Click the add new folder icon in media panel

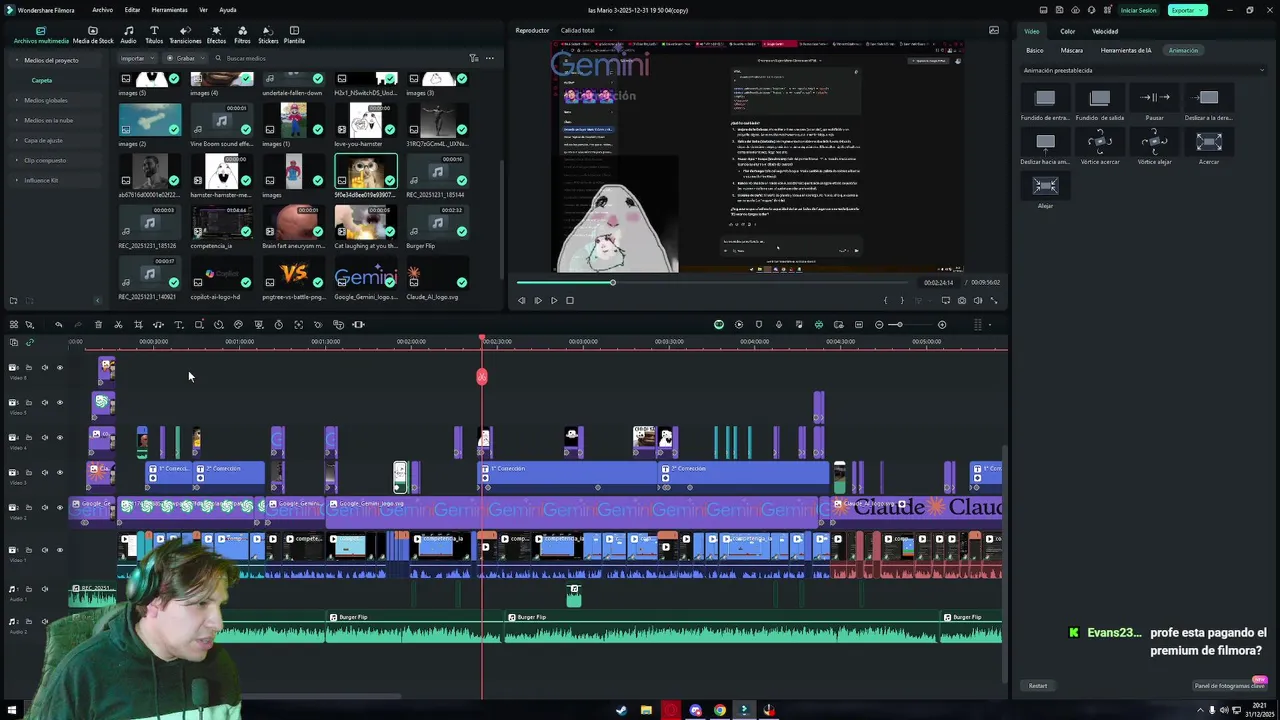(x=13, y=300)
